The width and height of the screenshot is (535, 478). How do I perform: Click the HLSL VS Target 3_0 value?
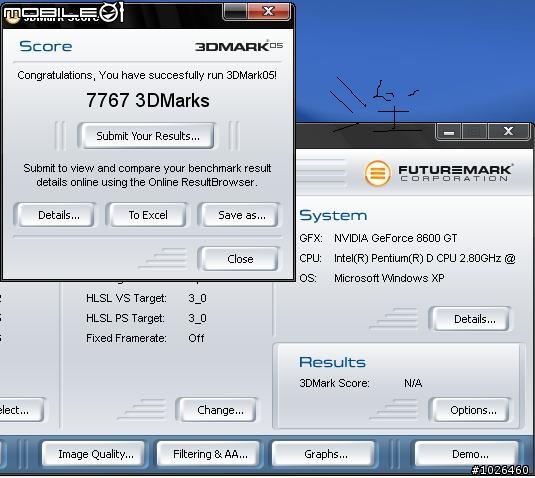pyautogui.click(x=197, y=298)
